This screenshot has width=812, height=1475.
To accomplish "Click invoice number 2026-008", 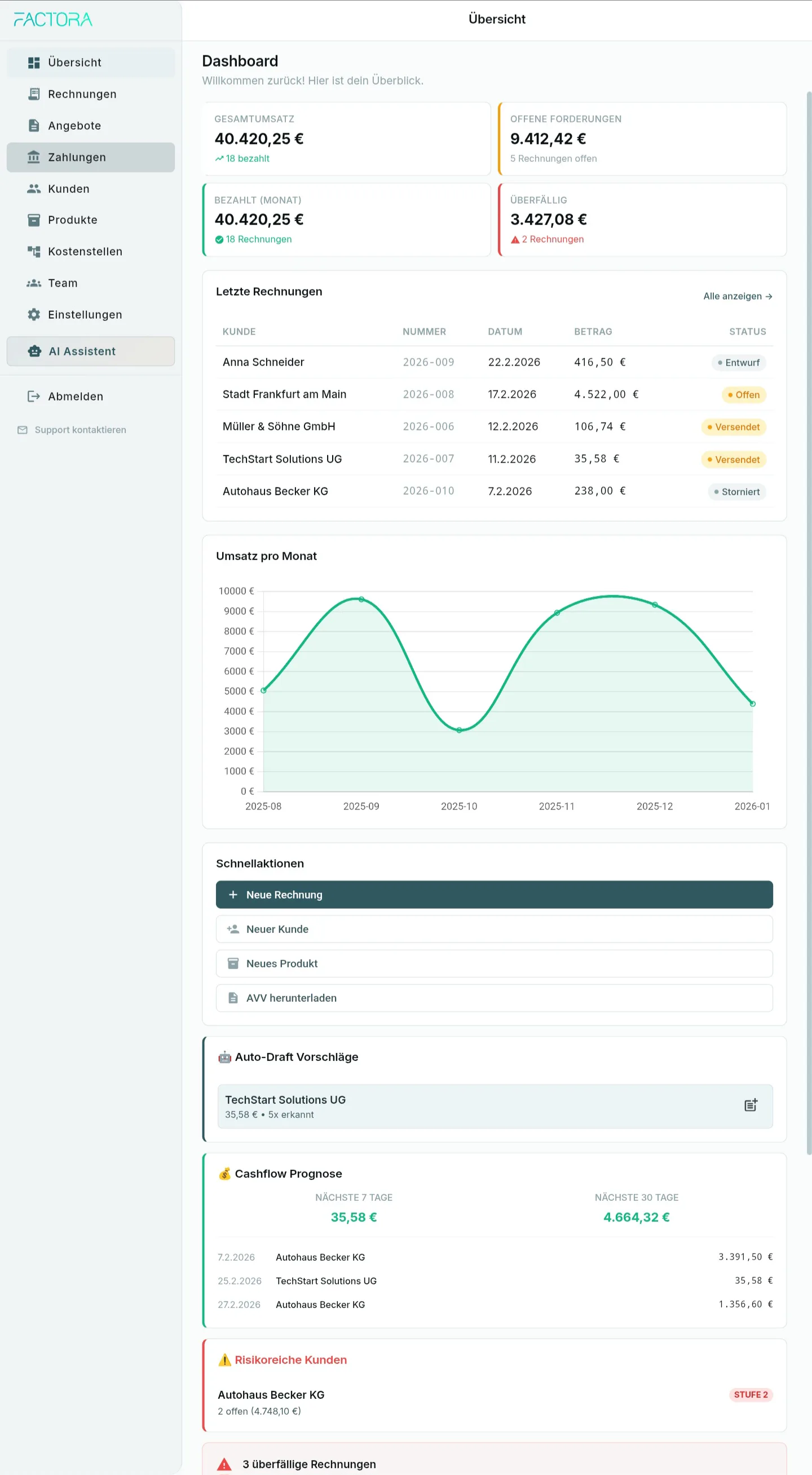I will pyautogui.click(x=428, y=394).
